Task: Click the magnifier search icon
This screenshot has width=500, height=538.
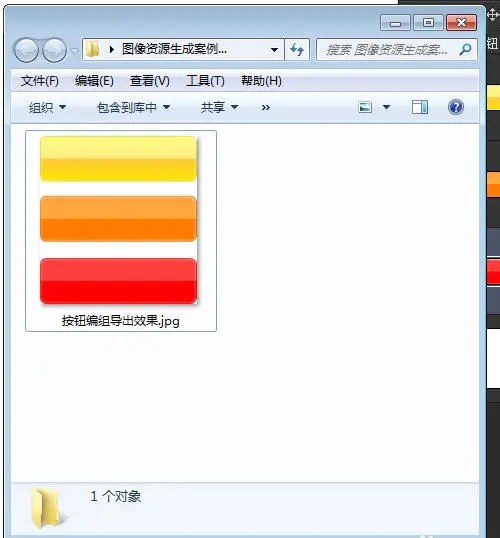Action: pyautogui.click(x=465, y=50)
